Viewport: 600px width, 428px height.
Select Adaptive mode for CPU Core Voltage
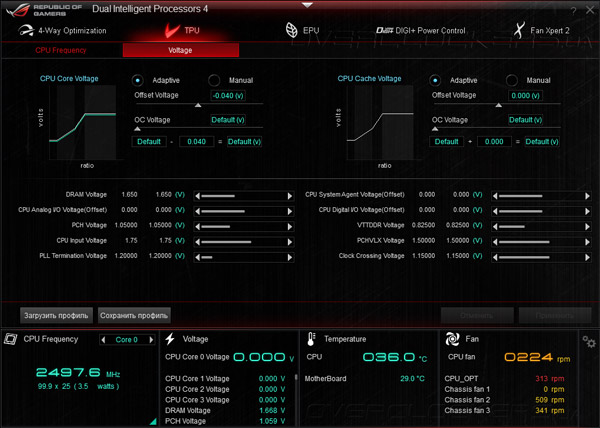click(x=137, y=80)
